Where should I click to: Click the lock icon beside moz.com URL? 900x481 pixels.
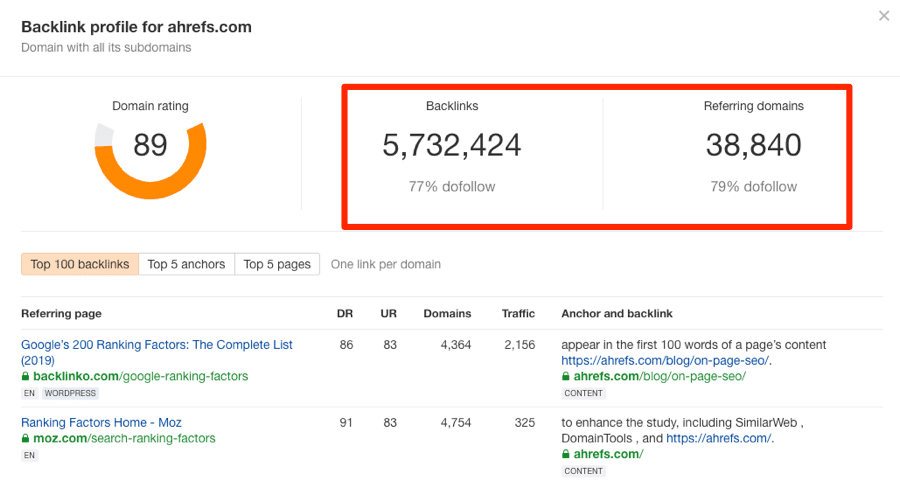coord(26,439)
